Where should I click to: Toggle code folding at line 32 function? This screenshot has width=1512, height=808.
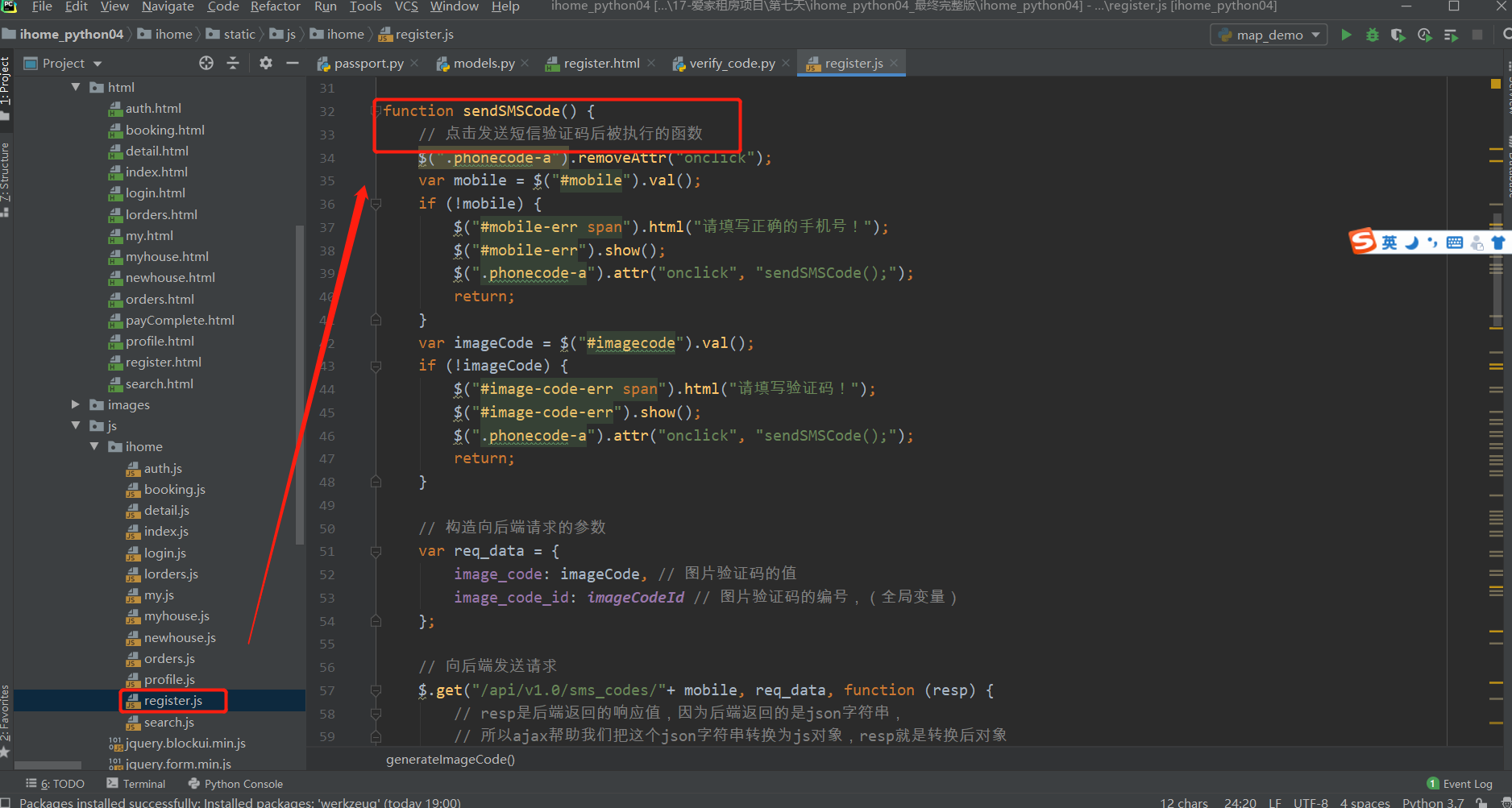[376, 111]
